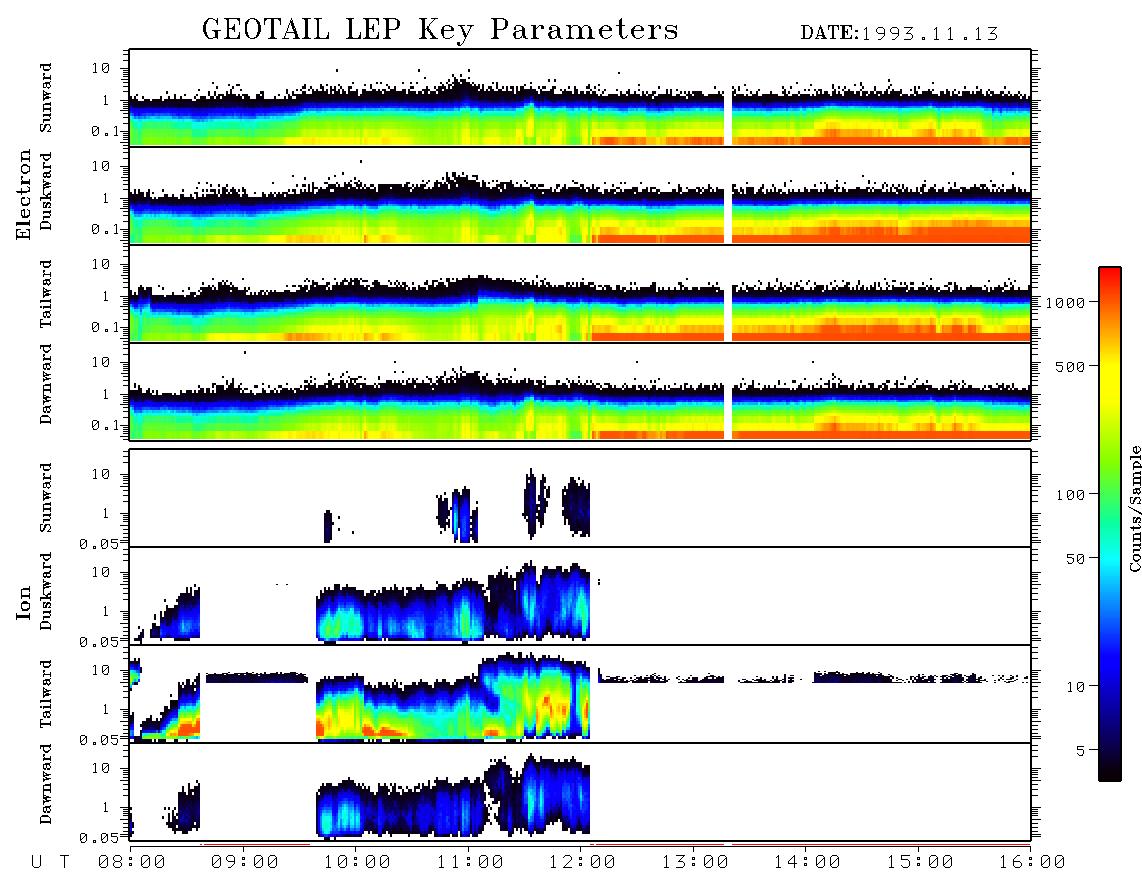Viewport: 1142px width, 880px height.
Task: Click the Ion Sunward spectrogram panel
Action: [580, 498]
